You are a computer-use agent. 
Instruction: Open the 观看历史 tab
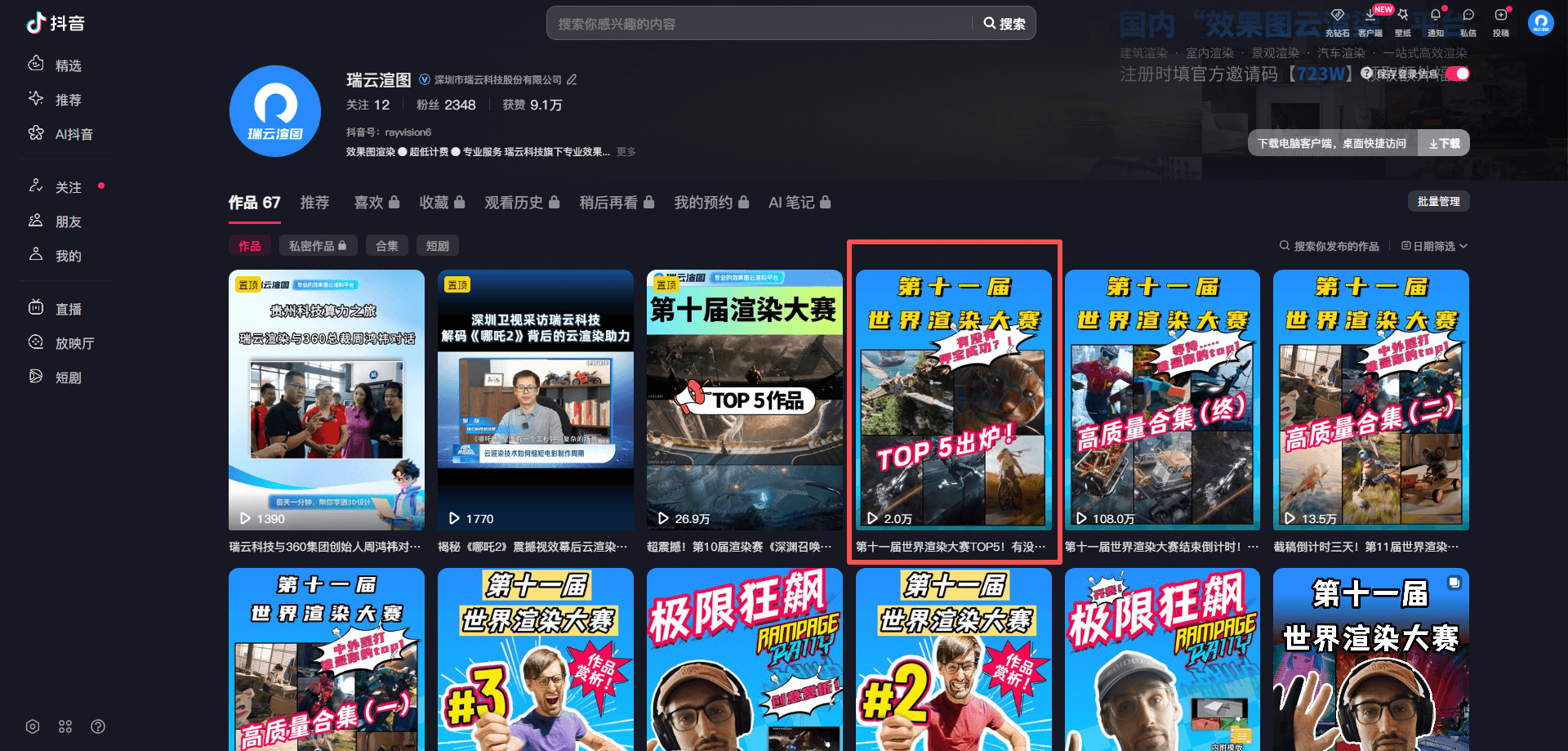(522, 203)
